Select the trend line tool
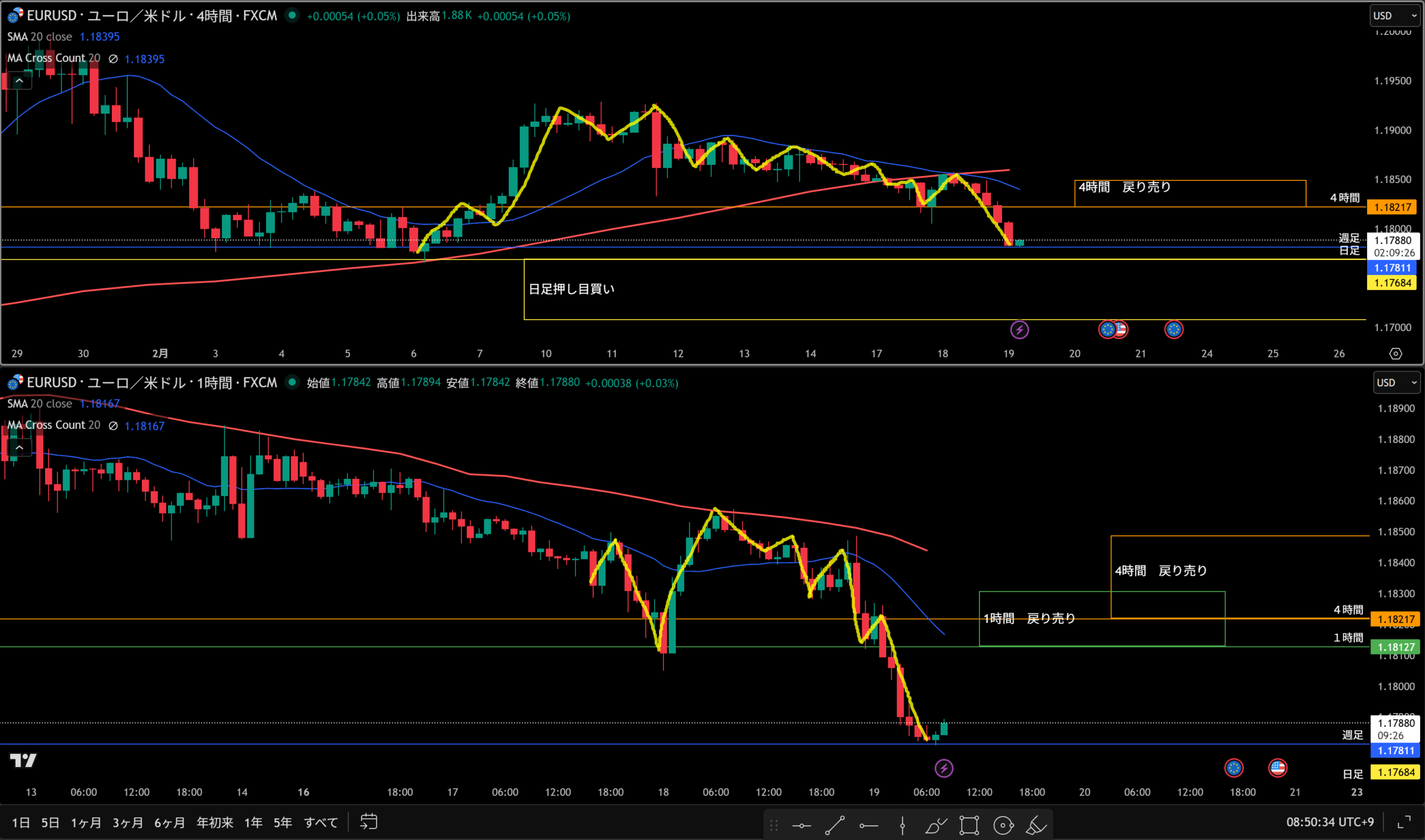 (x=835, y=826)
